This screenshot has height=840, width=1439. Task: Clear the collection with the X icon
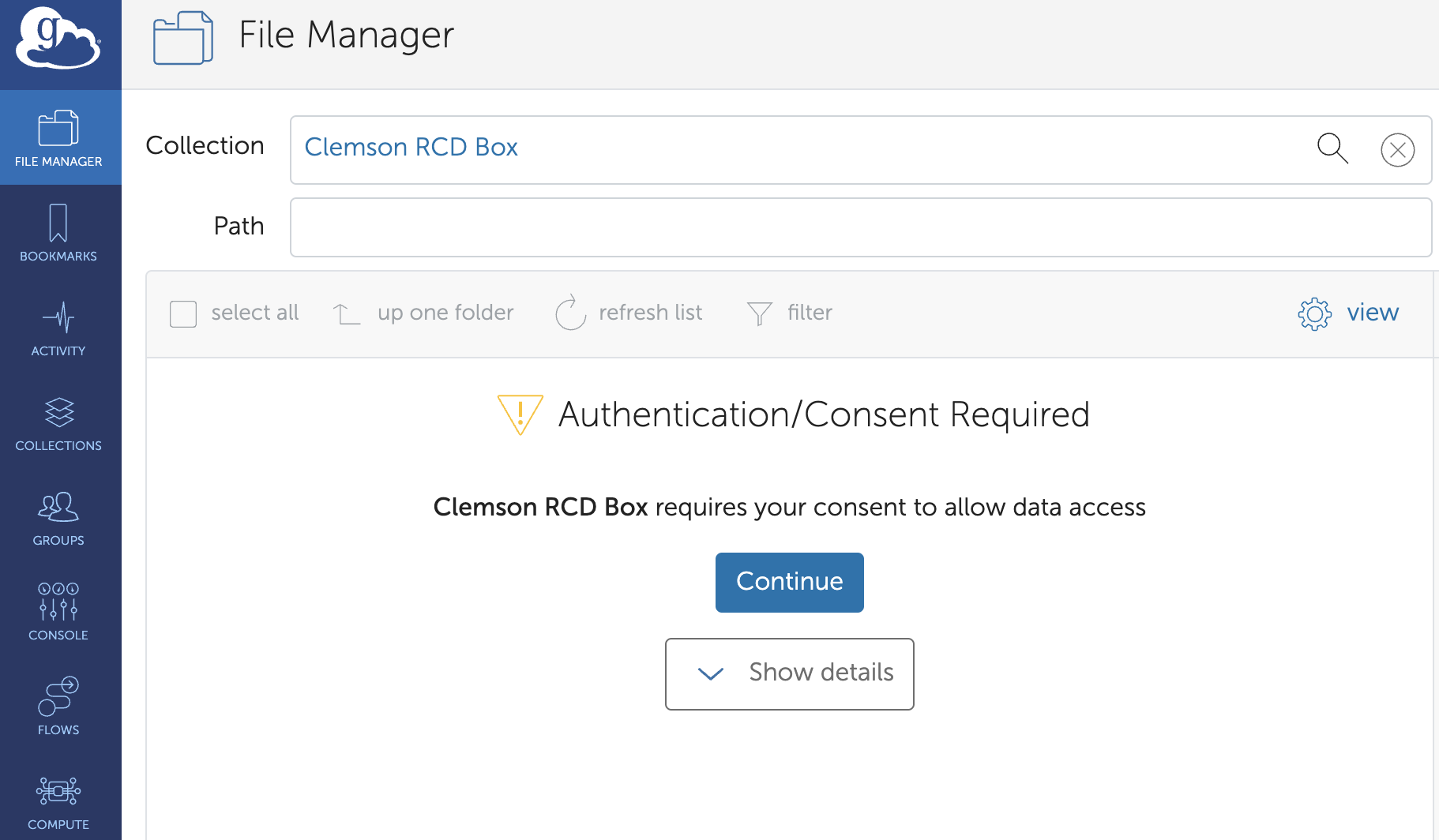click(1397, 150)
